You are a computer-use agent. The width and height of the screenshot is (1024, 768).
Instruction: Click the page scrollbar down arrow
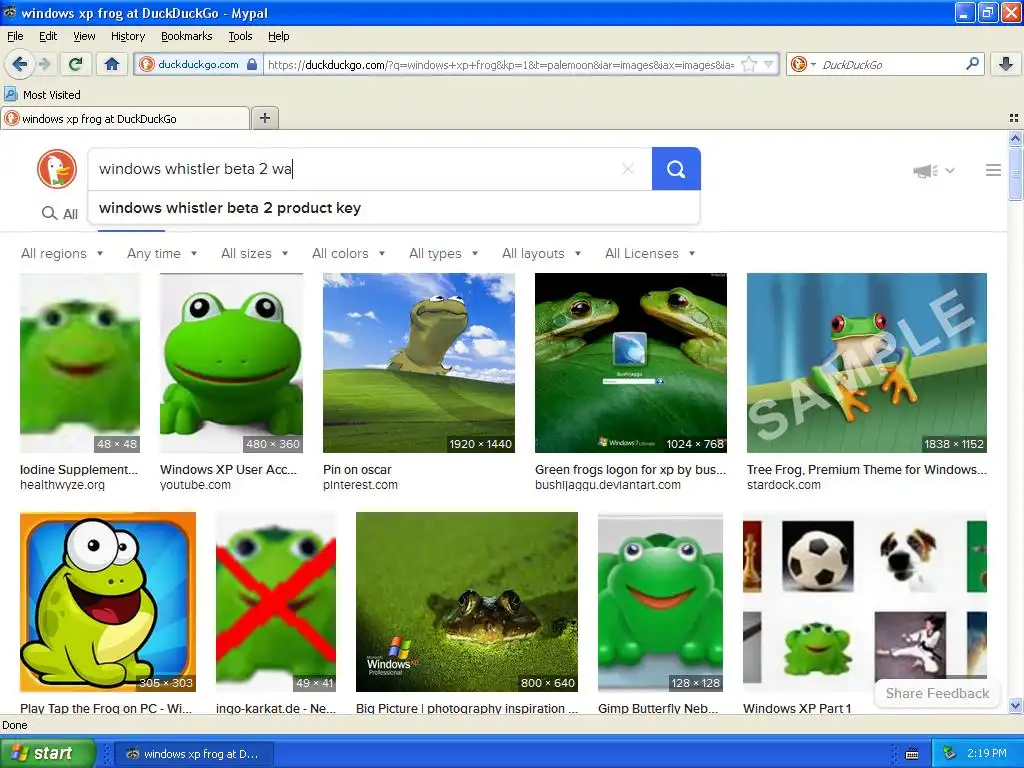coord(1015,705)
